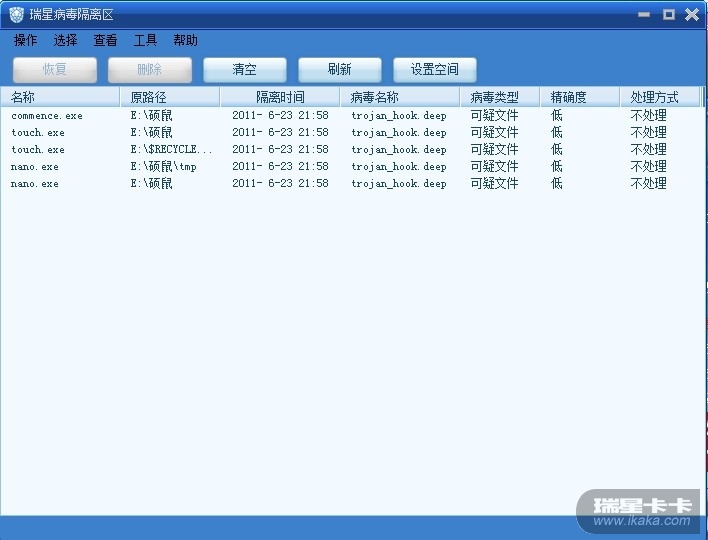Click path E:\$RECYCLE... cell

point(171,149)
